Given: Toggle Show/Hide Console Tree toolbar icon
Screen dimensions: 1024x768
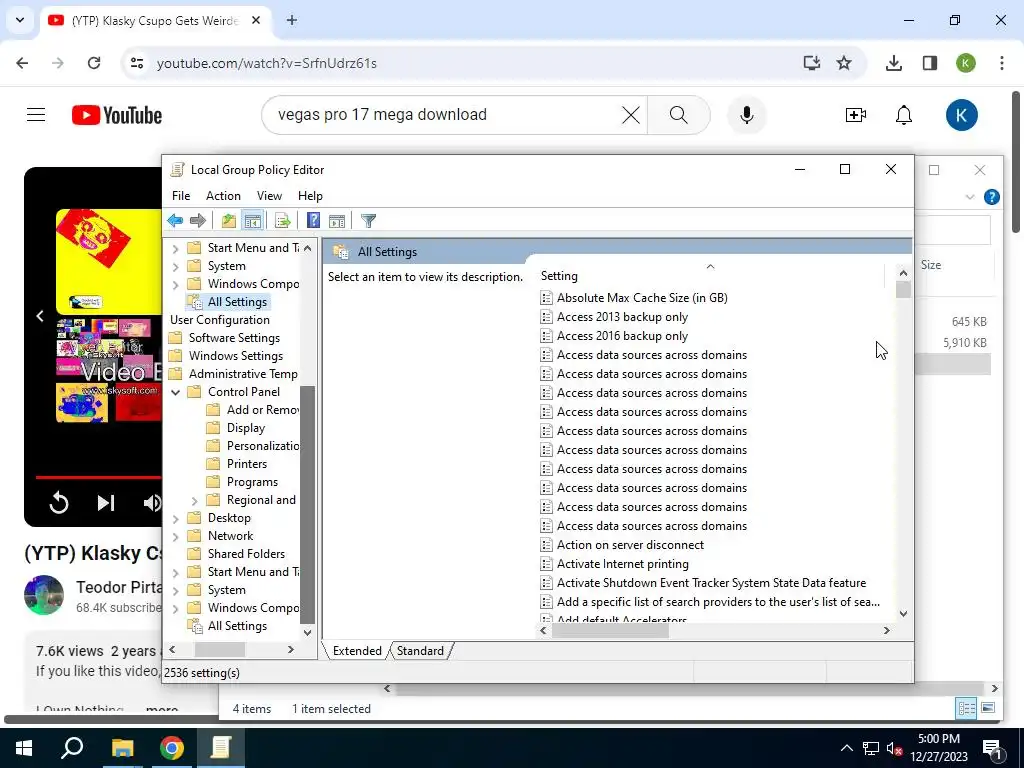Looking at the screenshot, I should pyautogui.click(x=253, y=221).
